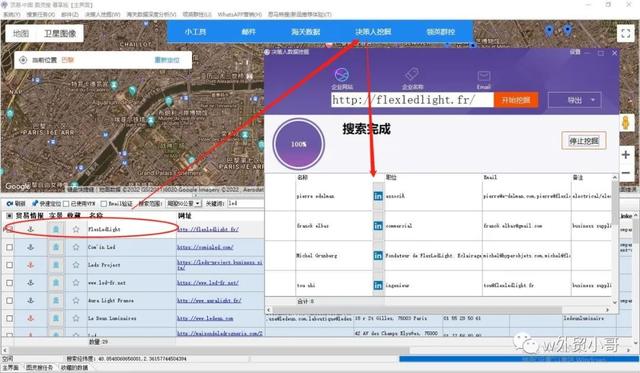Click the 关键词 keyword input field
This screenshot has width=640, height=373.
pos(245,203)
